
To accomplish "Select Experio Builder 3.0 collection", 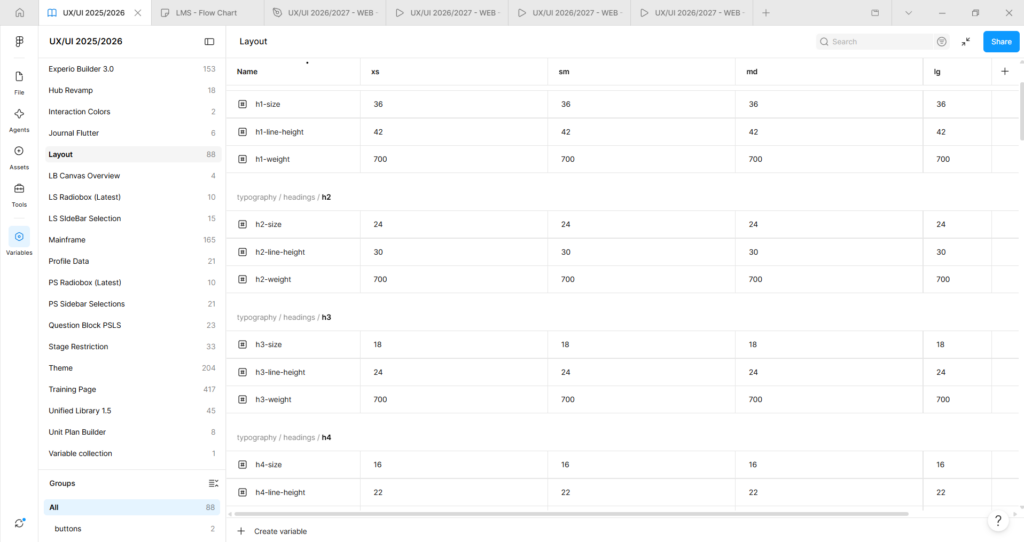I will [x=132, y=69].
